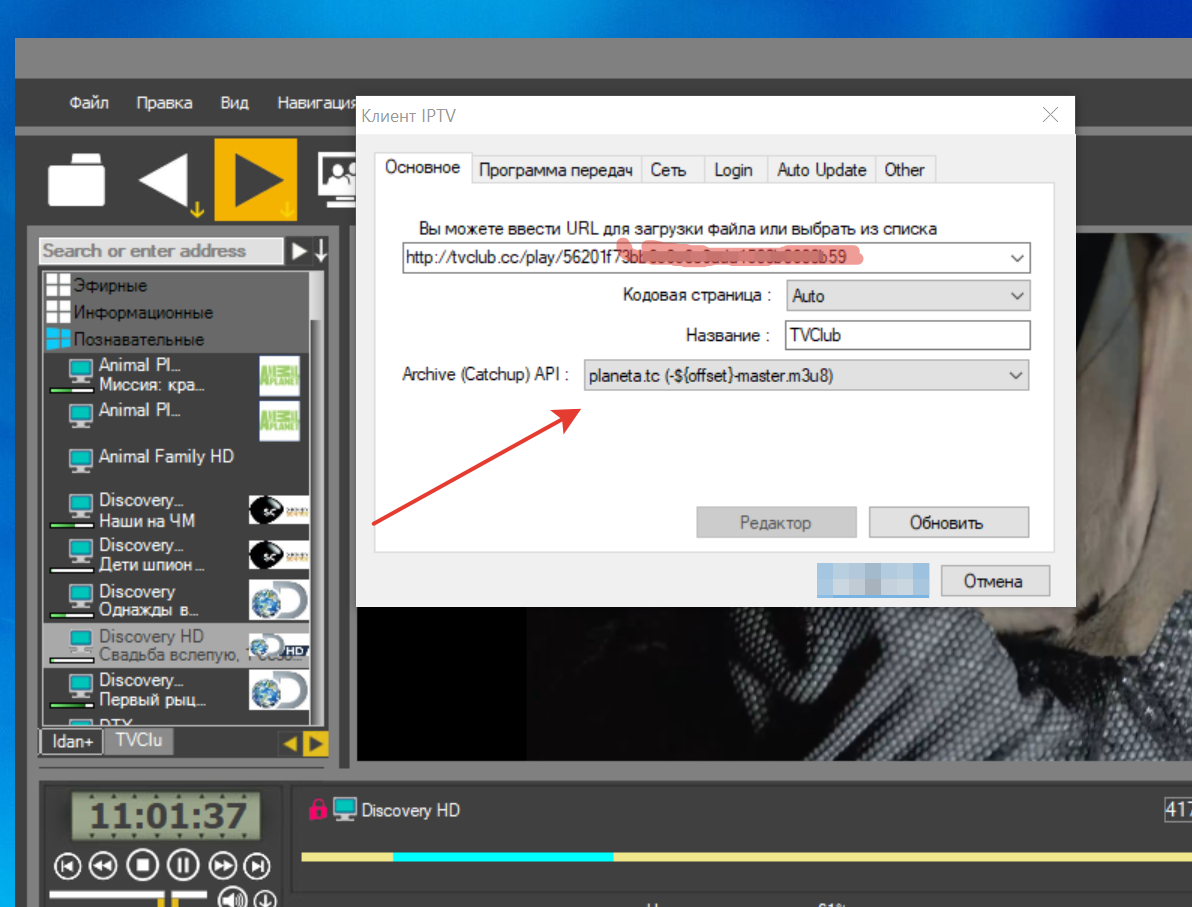This screenshot has width=1192, height=907.
Task: Expand the playlist URL dropdown
Action: 1017,258
